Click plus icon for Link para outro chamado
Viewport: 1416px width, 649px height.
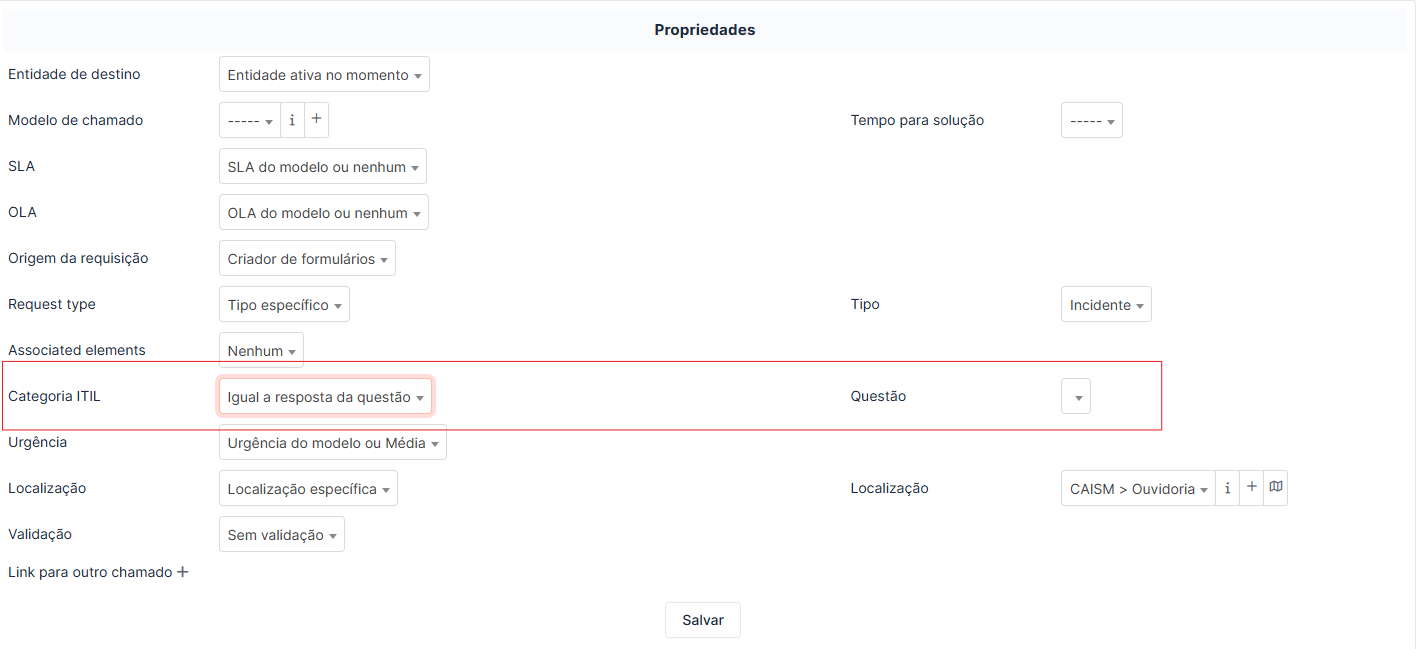182,572
